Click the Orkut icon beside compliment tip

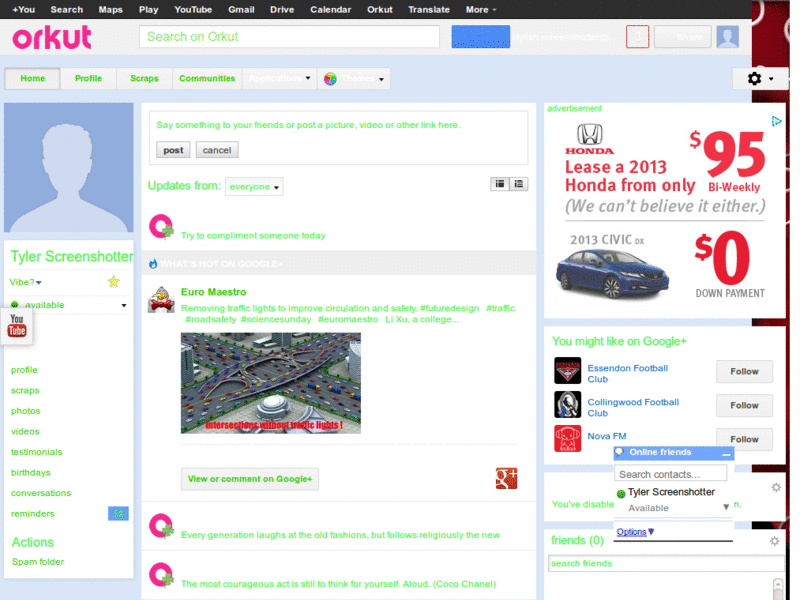(x=161, y=227)
